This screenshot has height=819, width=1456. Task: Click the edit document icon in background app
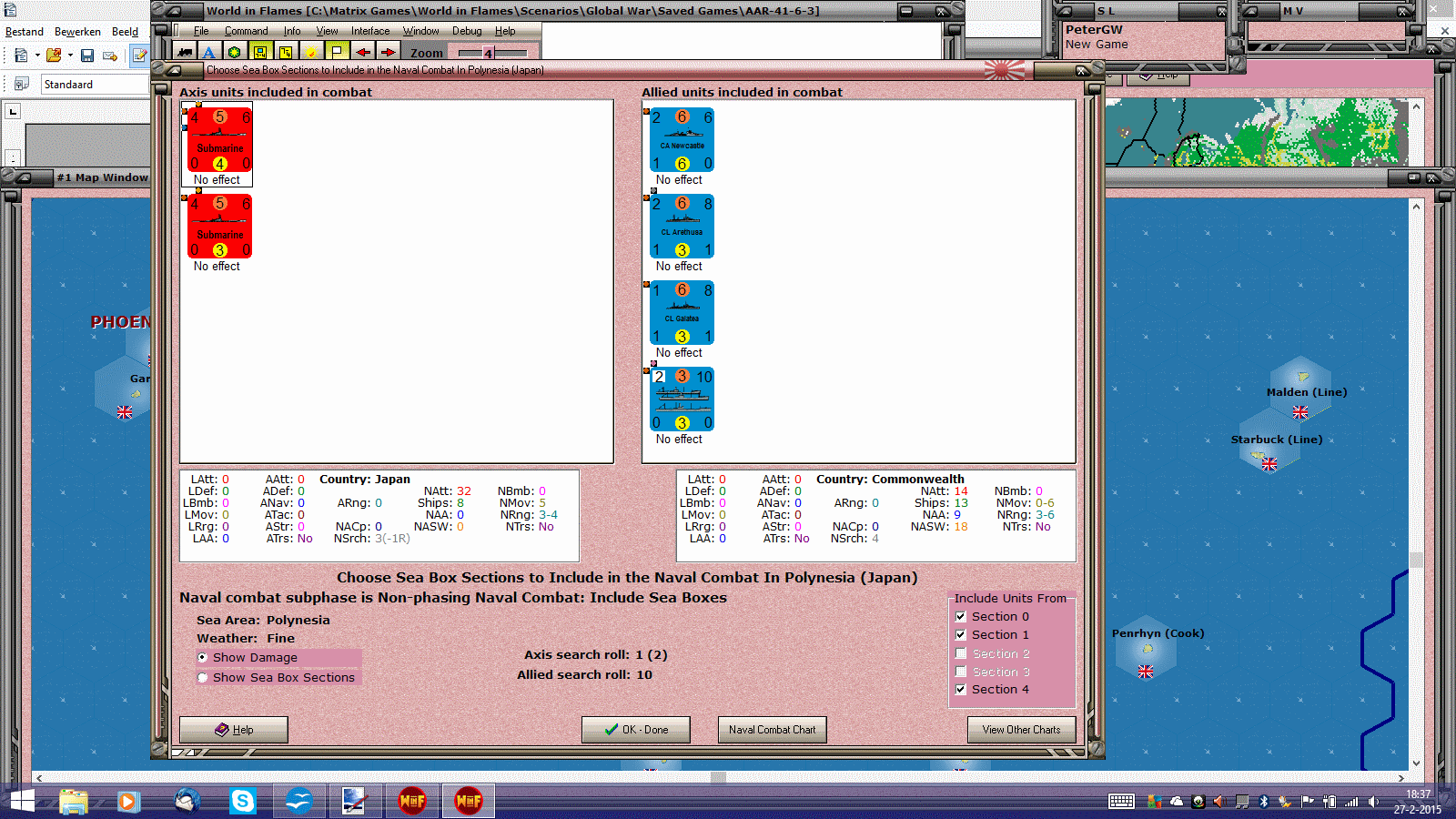[x=139, y=56]
